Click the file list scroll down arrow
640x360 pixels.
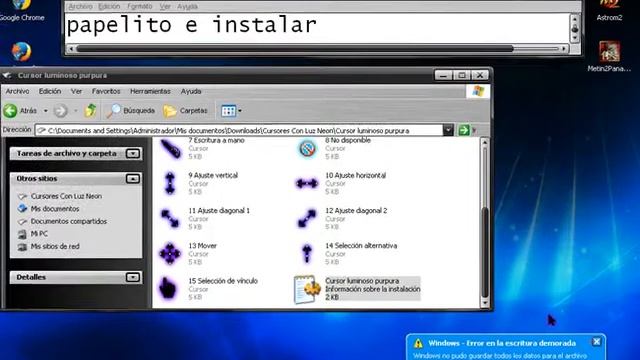coord(485,303)
